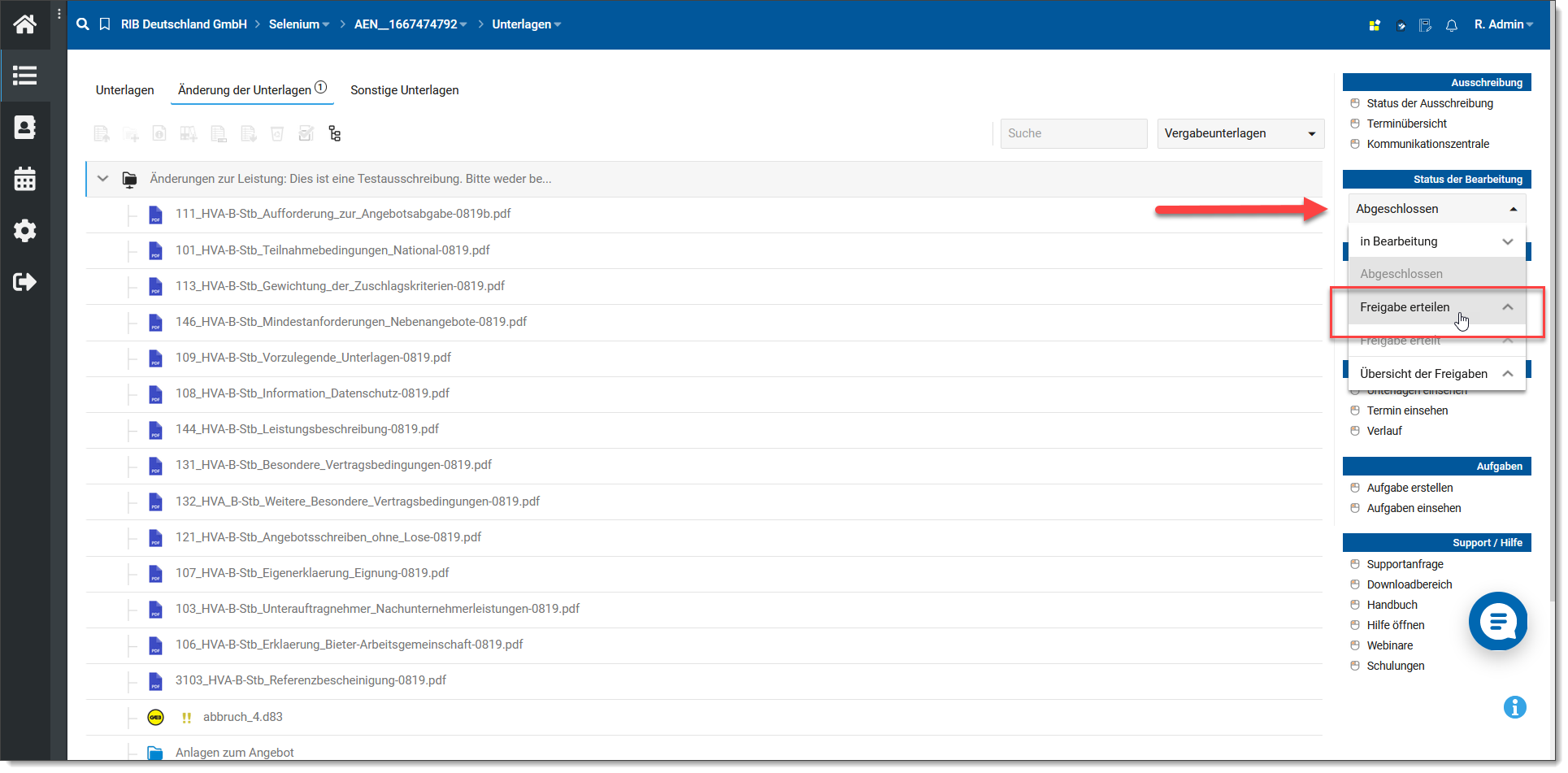Open the Aufgabe erstellen link
Screen dimensions: 1568x773
(1409, 488)
